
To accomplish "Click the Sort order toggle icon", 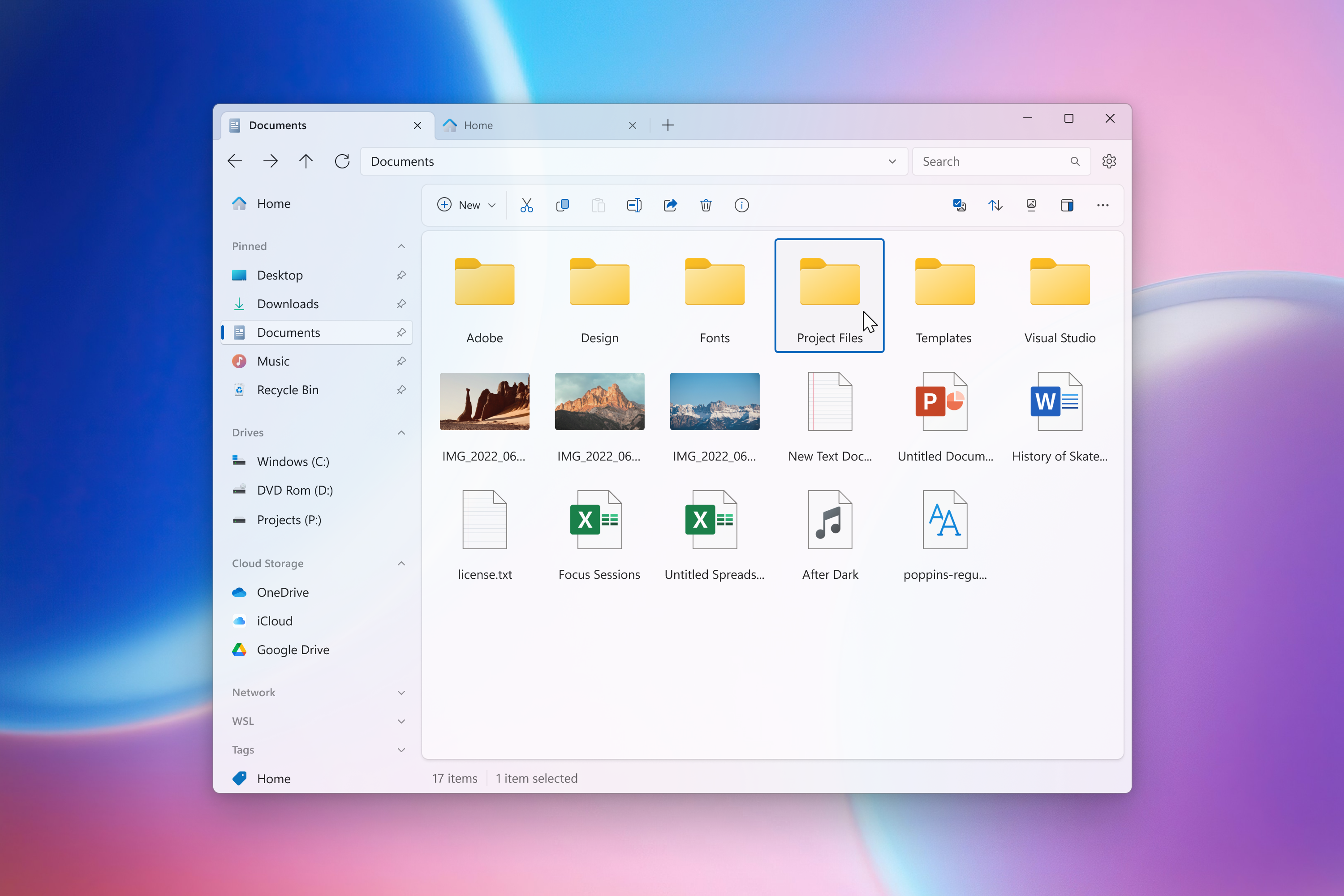I will pos(995,205).
